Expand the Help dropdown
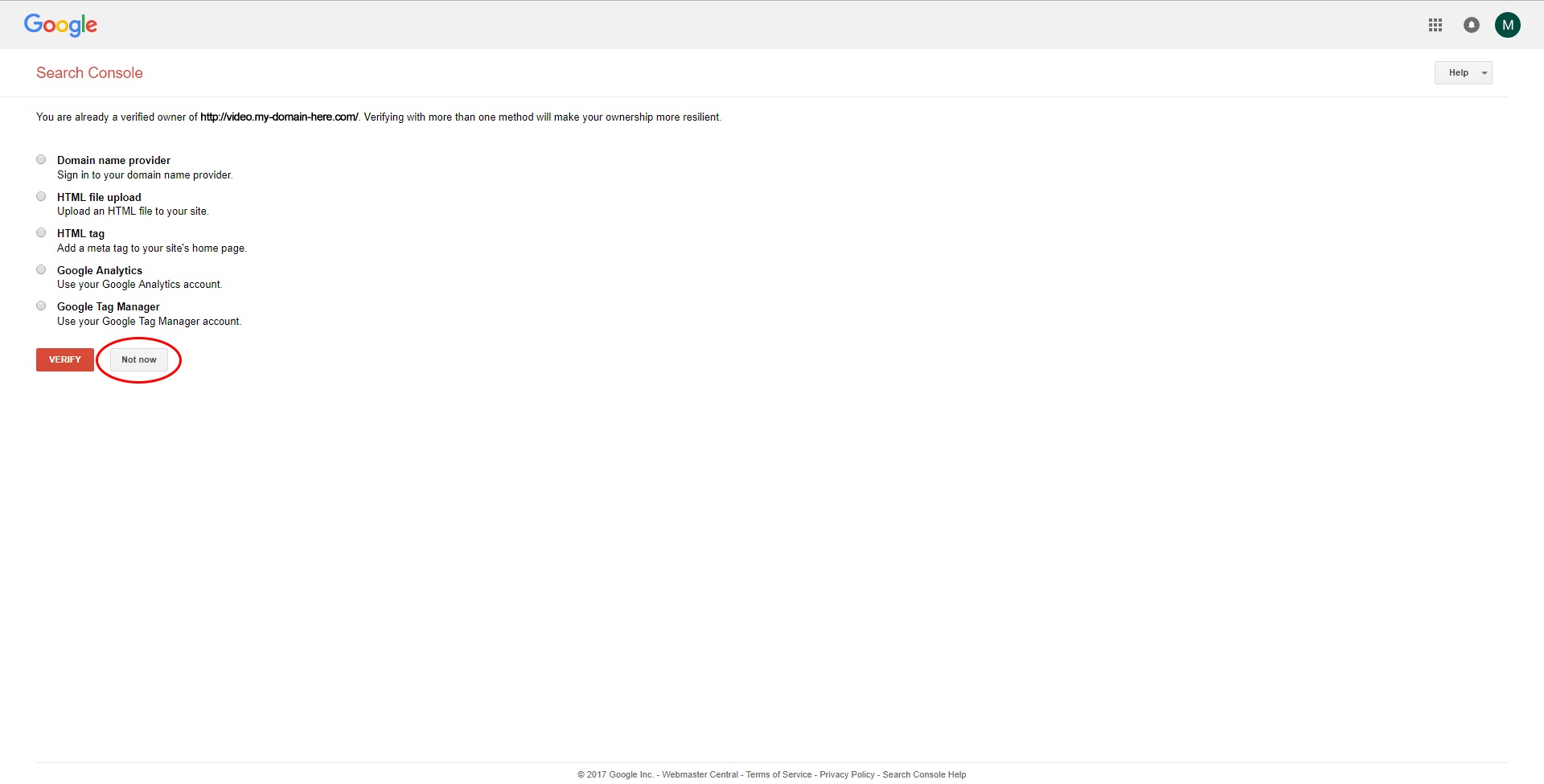Image resolution: width=1544 pixels, height=784 pixels. coord(1464,72)
